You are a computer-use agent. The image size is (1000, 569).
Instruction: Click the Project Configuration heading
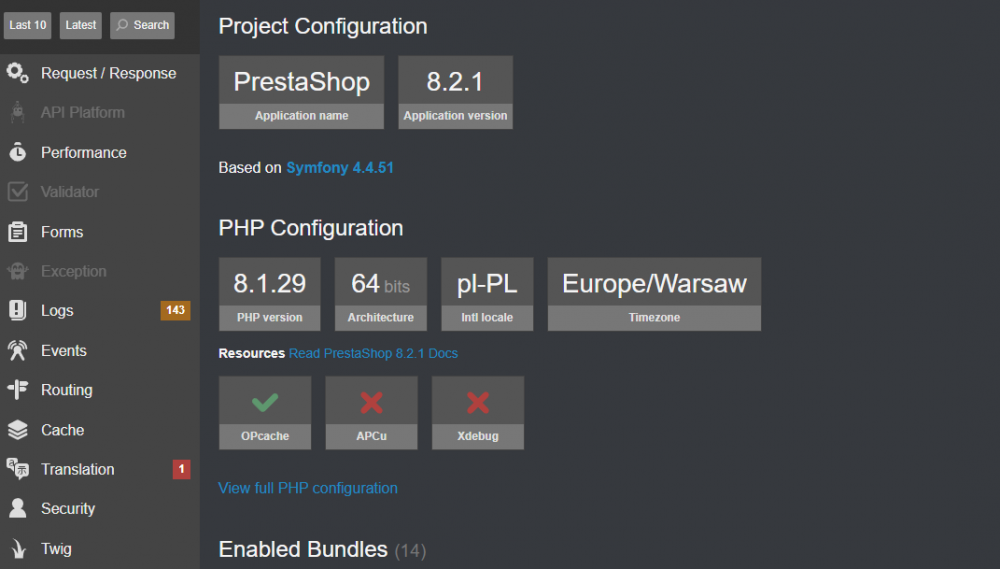[x=323, y=26]
